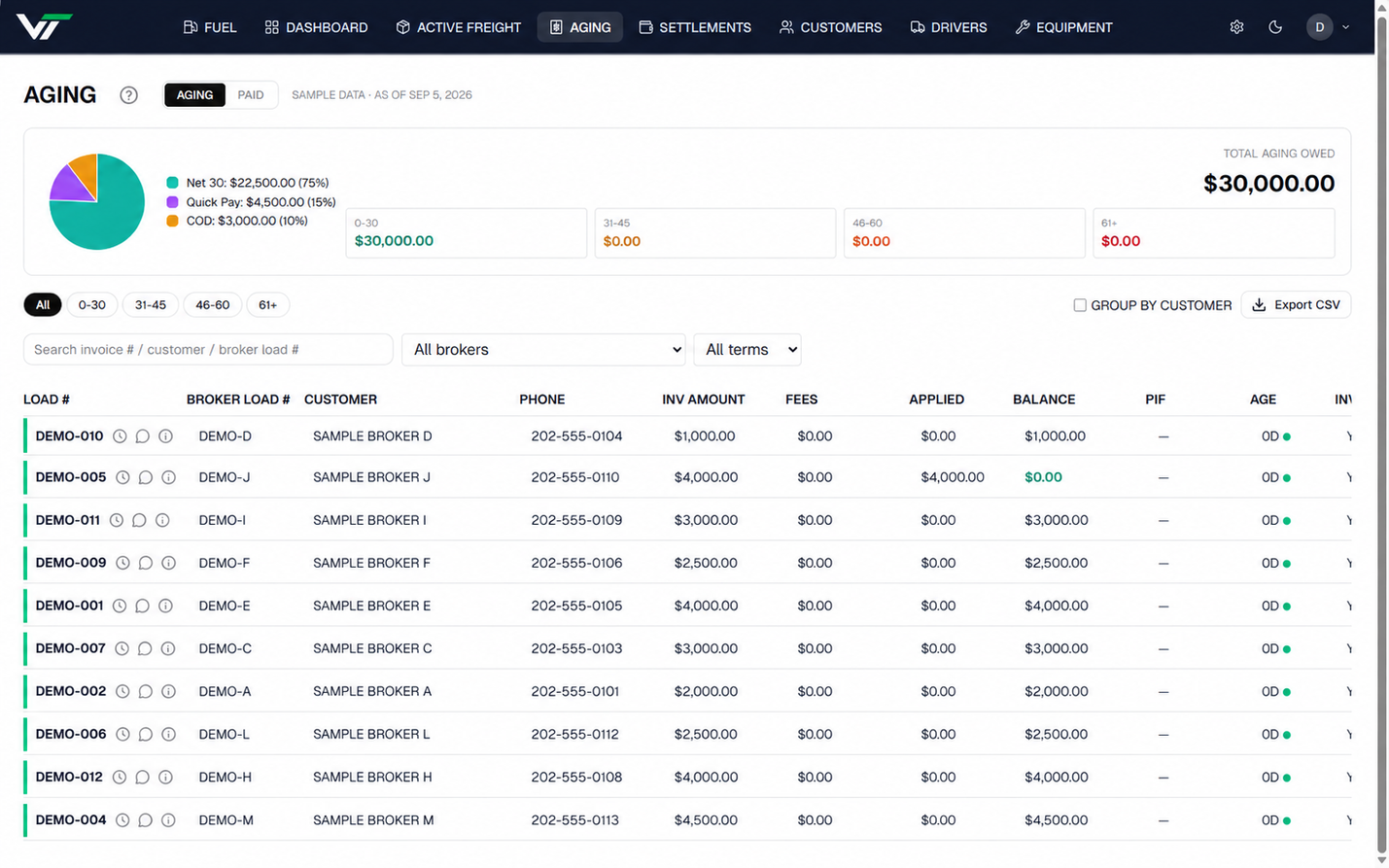Open the comment bubble icon for DEMO-010

tap(143, 436)
